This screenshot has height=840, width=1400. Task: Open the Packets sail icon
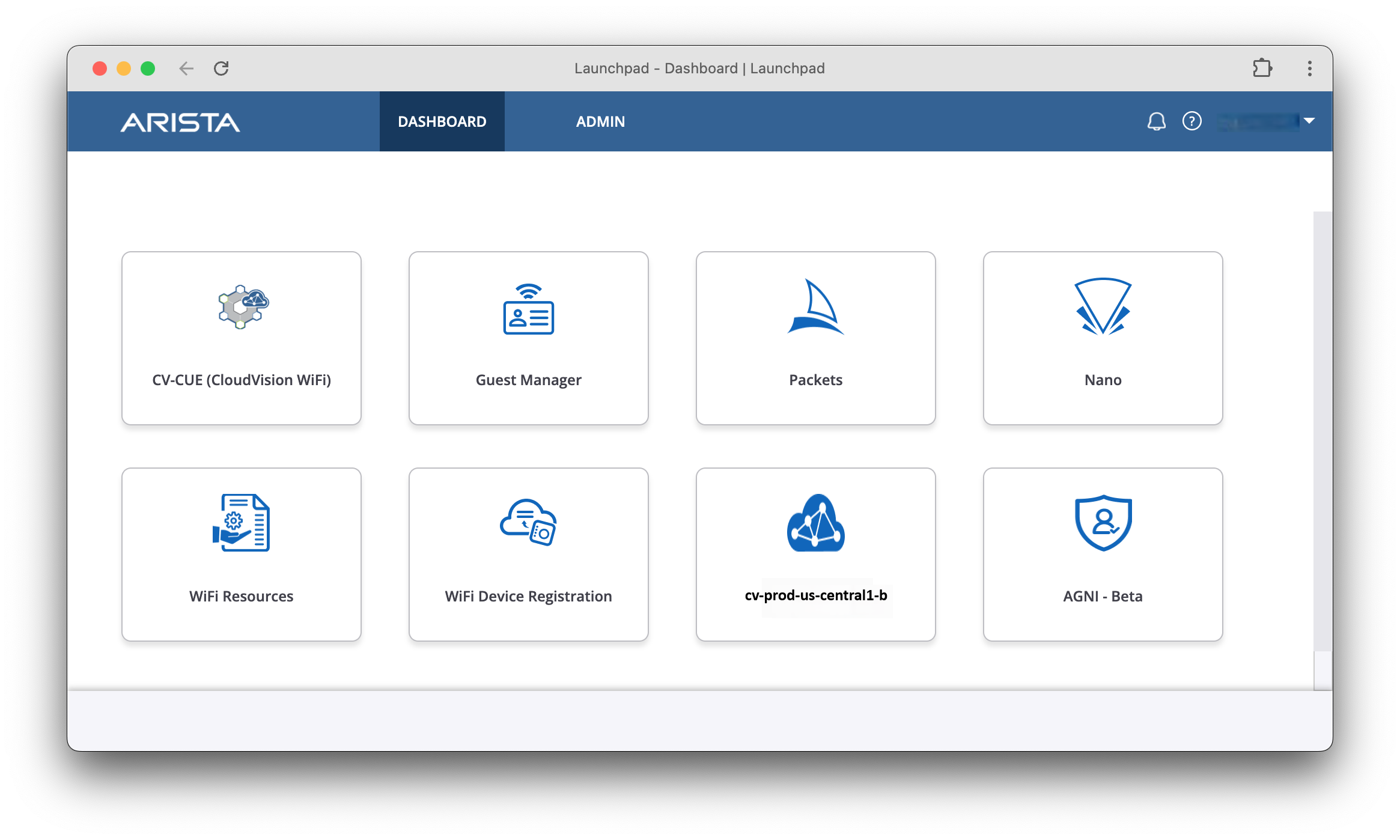click(x=815, y=307)
